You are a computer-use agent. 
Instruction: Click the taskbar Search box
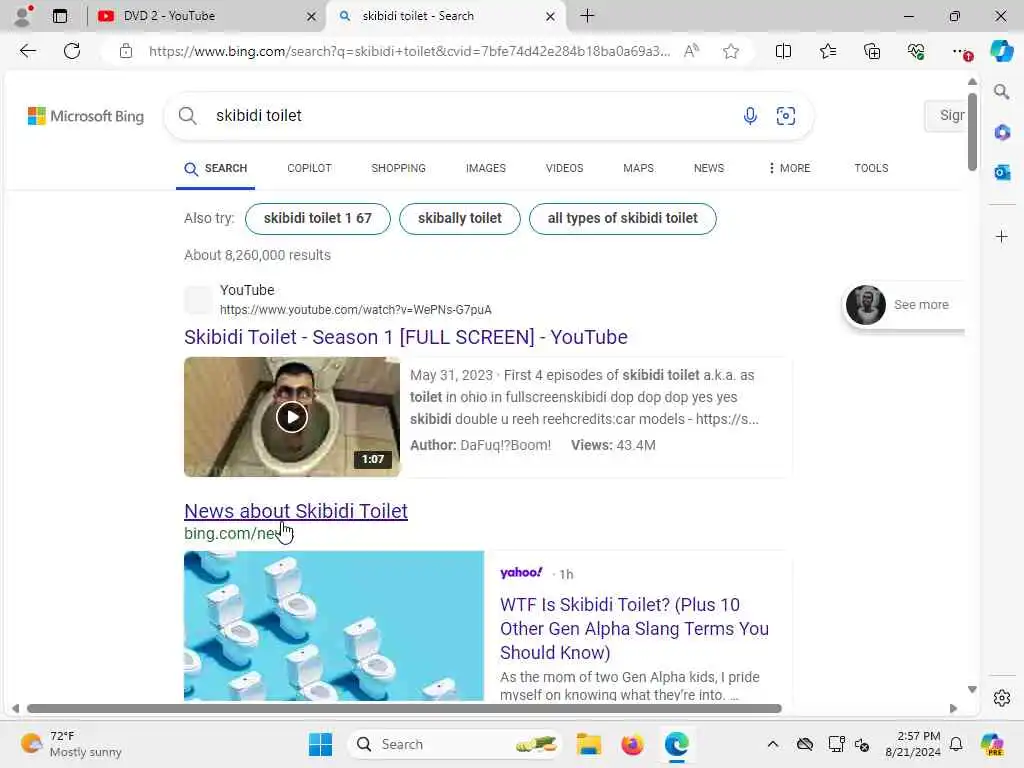[456, 744]
